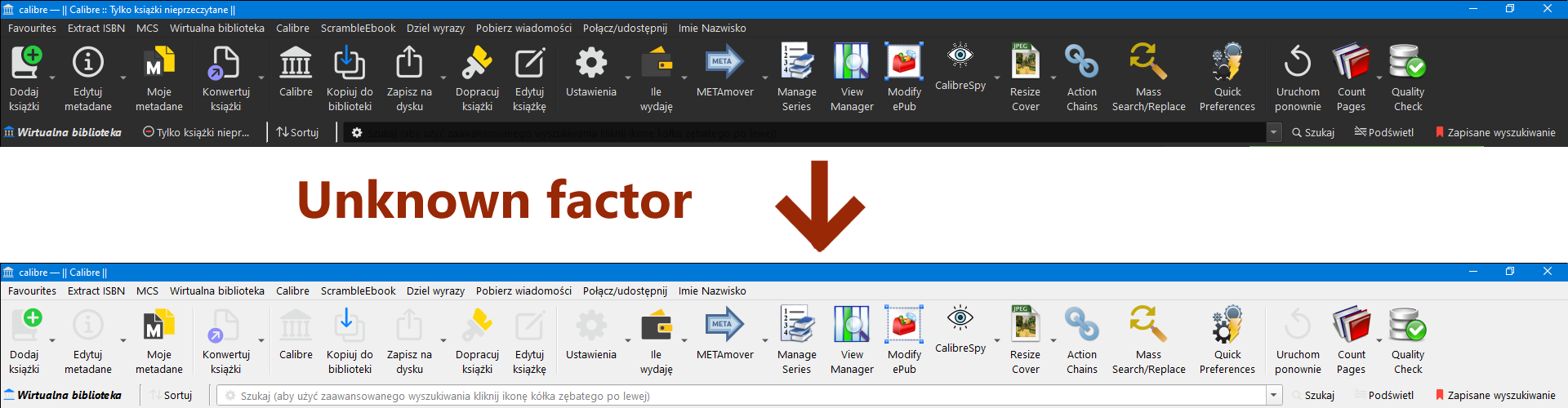Viewport: 1568px width, 408px height.
Task: Click Count Pages icon in dark window
Action: coord(1351,62)
